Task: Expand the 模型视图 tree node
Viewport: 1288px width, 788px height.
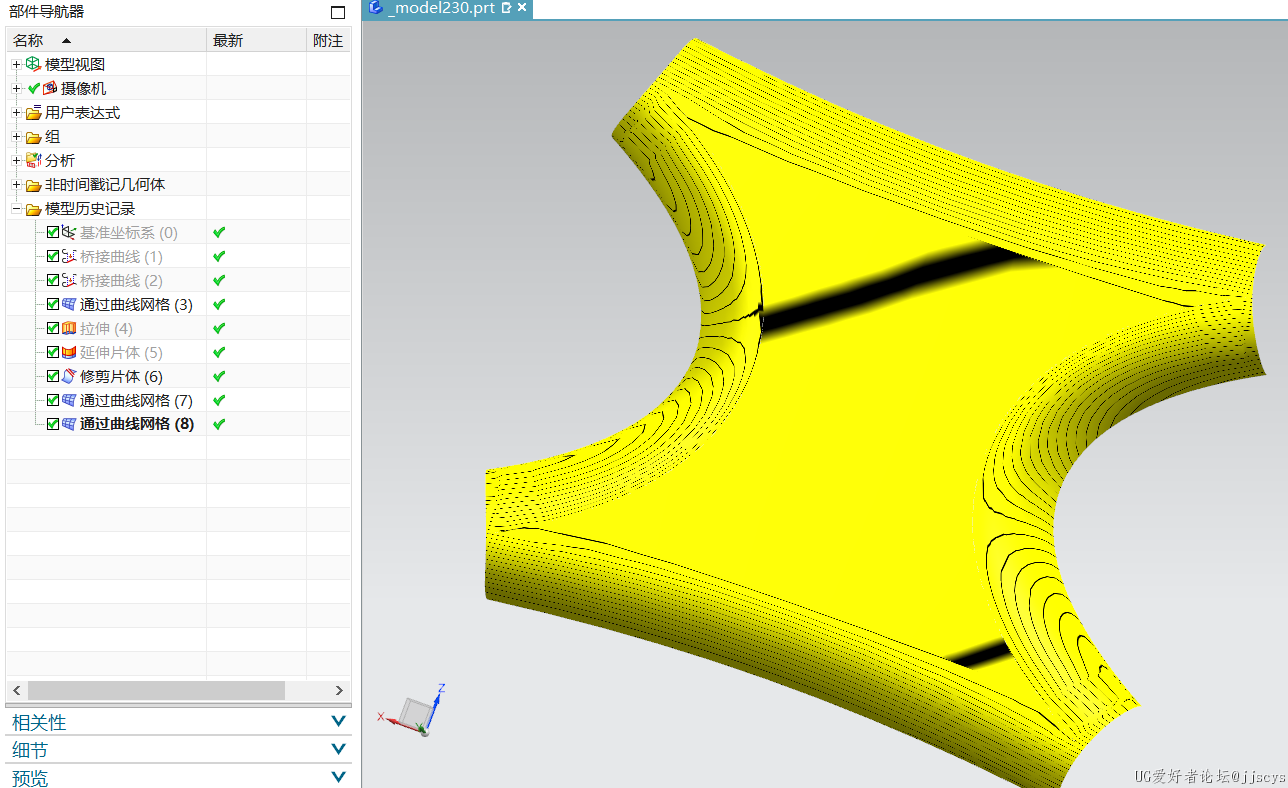Action: click(x=16, y=65)
